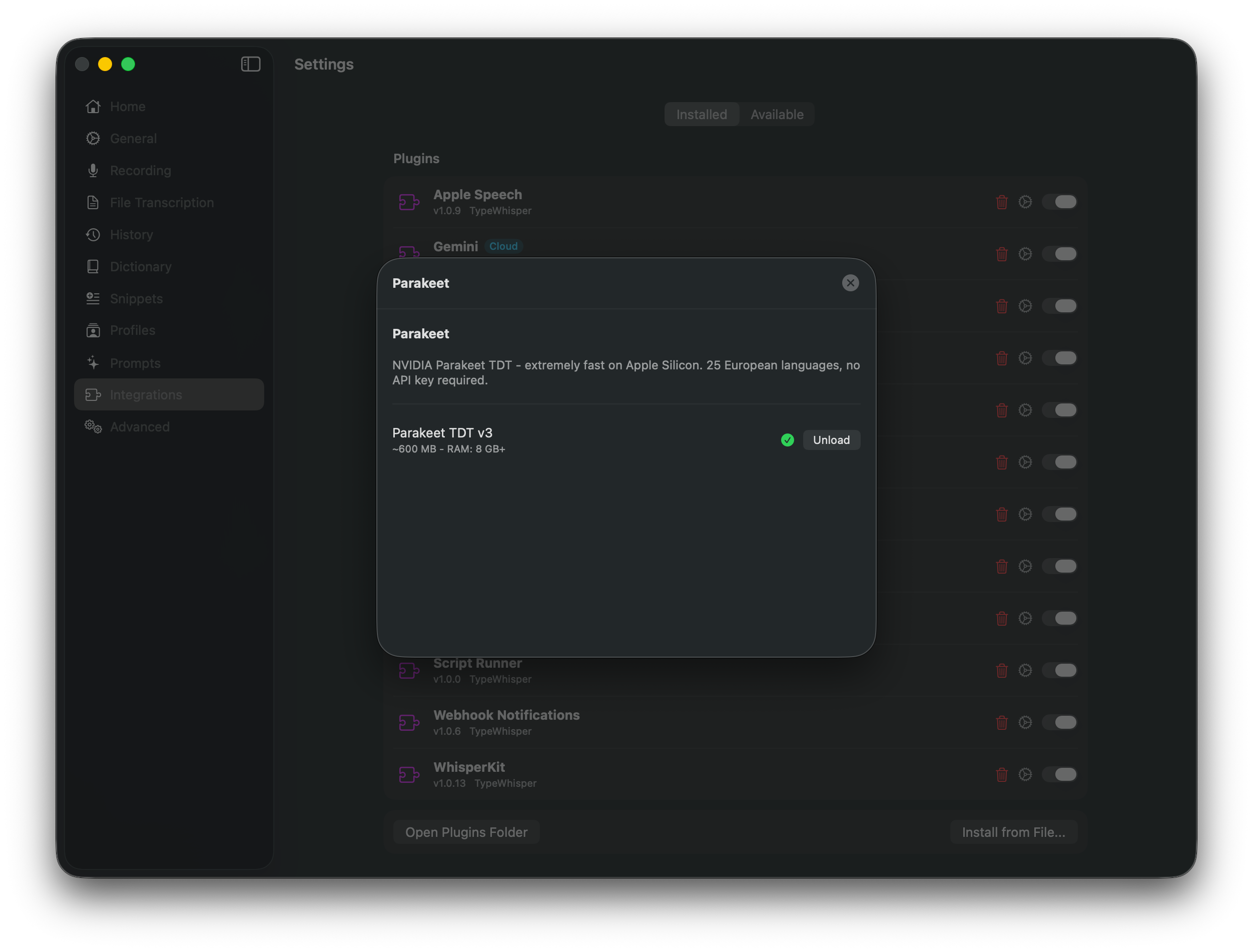Select the Snippets sidebar item
Viewport: 1253px width, 952px height.
tap(136, 299)
